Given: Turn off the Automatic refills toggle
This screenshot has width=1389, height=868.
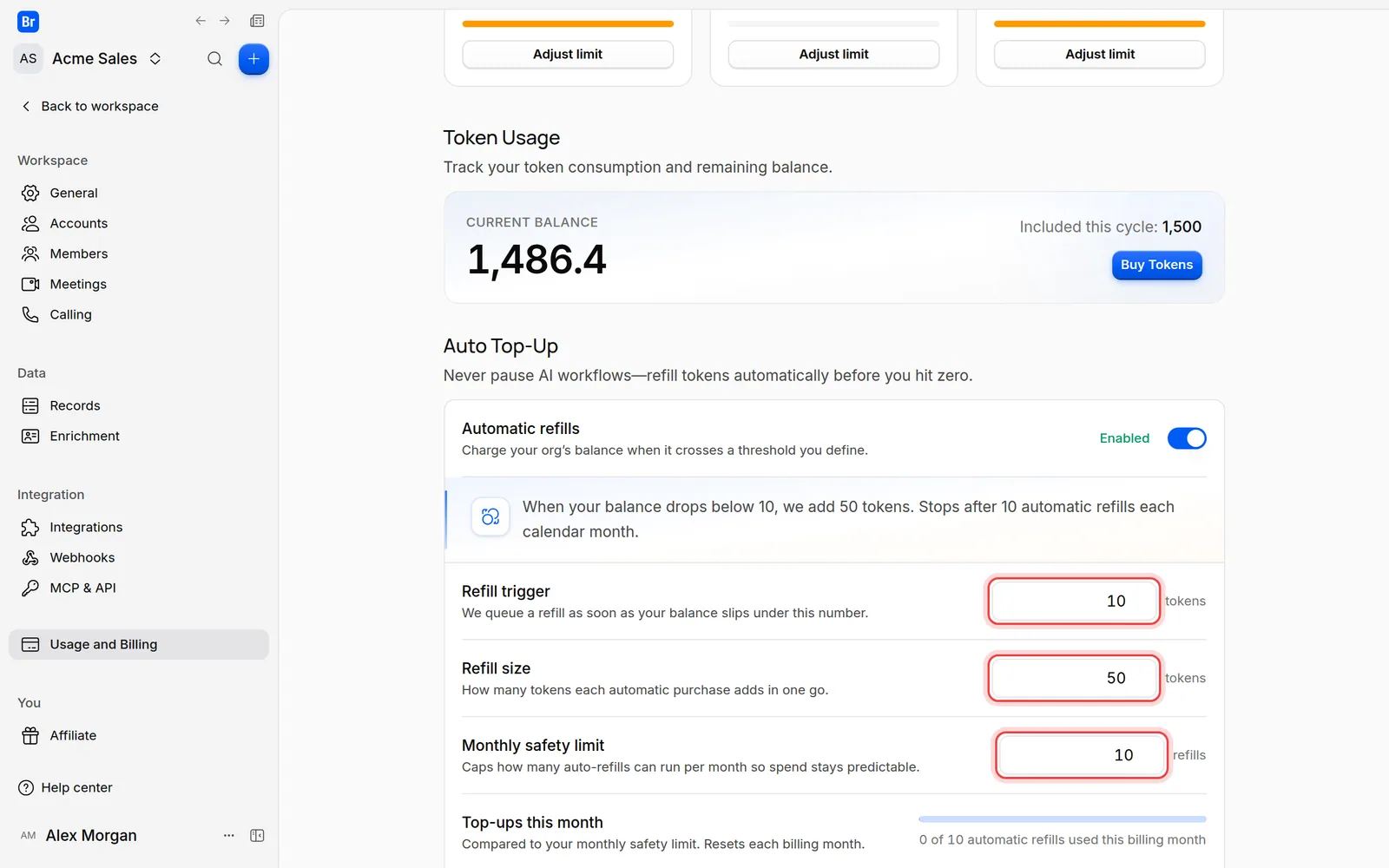Looking at the screenshot, I should pos(1187,438).
